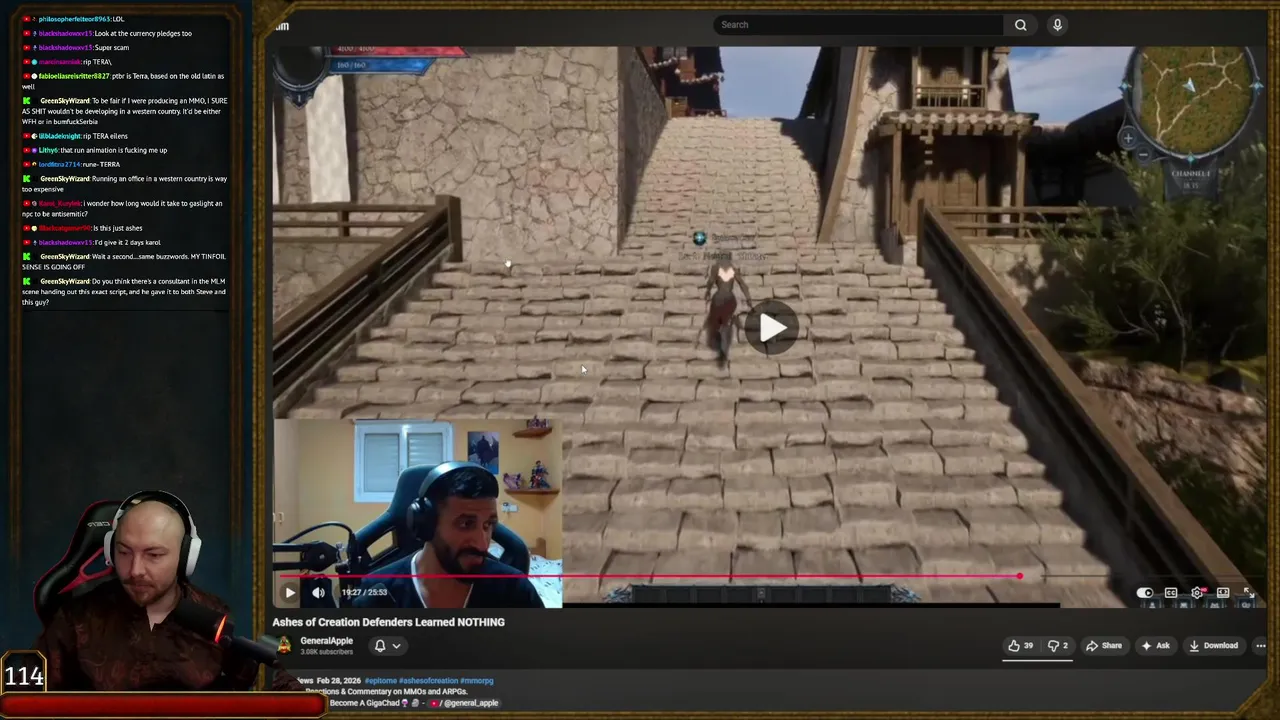Start voice search with the microphone
Screen dimensions: 1280x720
pos(1057,25)
